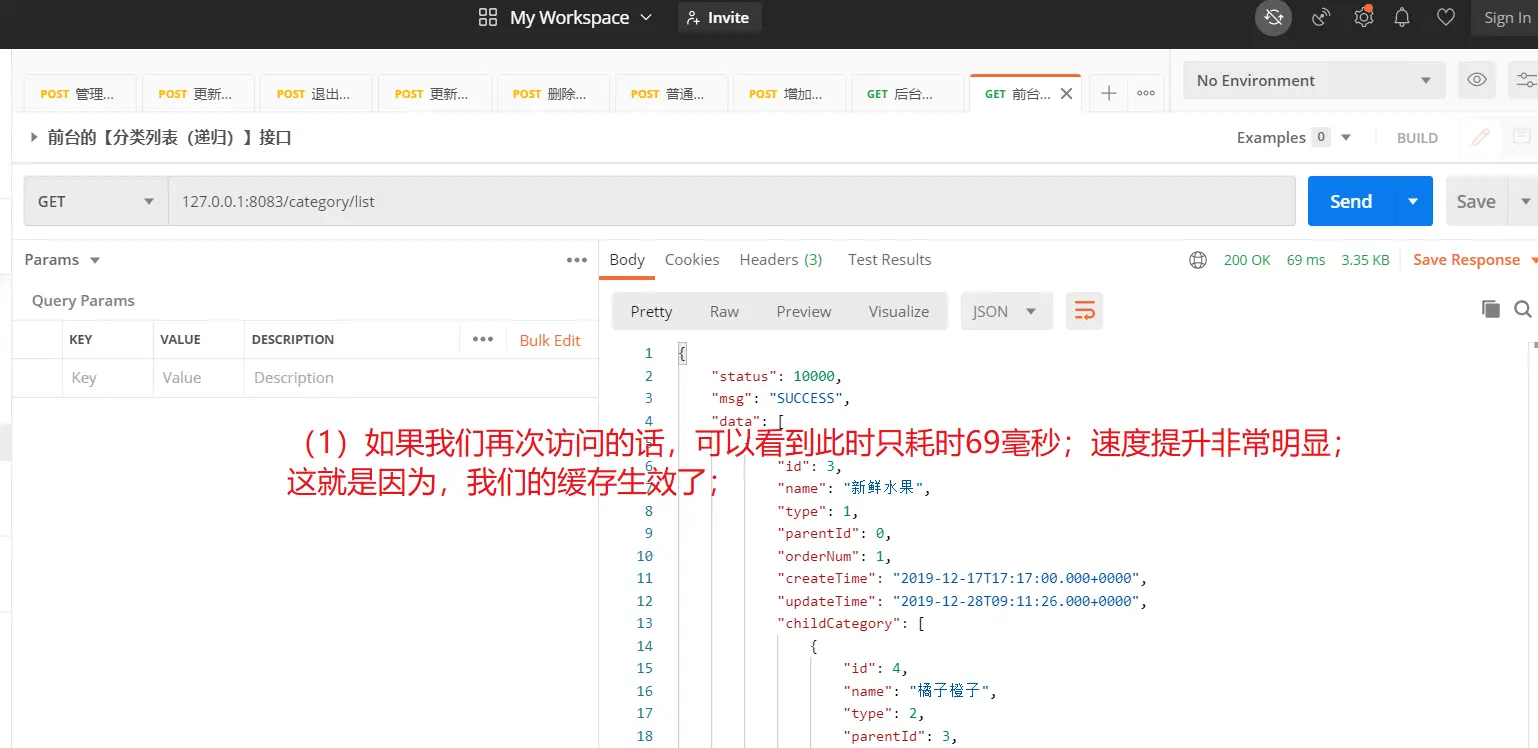Click the Bulk Edit link

pos(549,340)
